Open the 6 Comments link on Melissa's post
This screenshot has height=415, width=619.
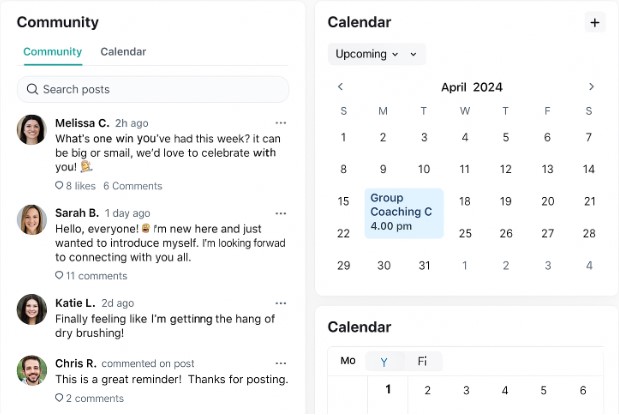pos(132,186)
